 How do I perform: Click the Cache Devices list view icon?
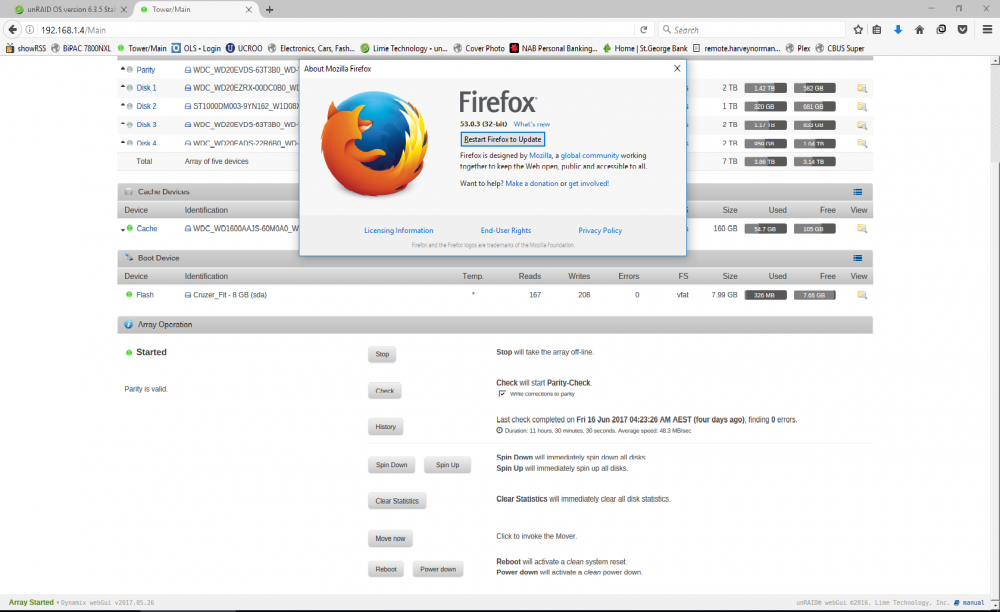[858, 192]
